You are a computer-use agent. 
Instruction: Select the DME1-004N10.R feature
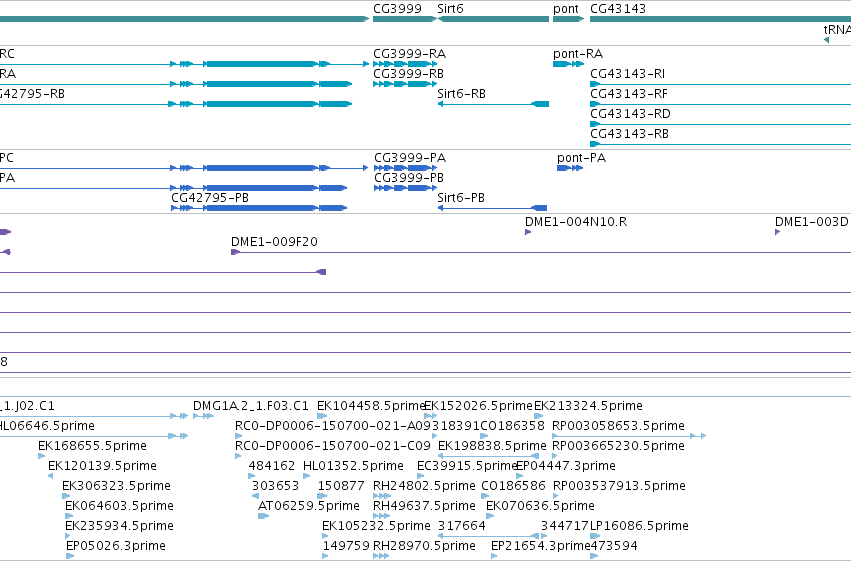576,222
